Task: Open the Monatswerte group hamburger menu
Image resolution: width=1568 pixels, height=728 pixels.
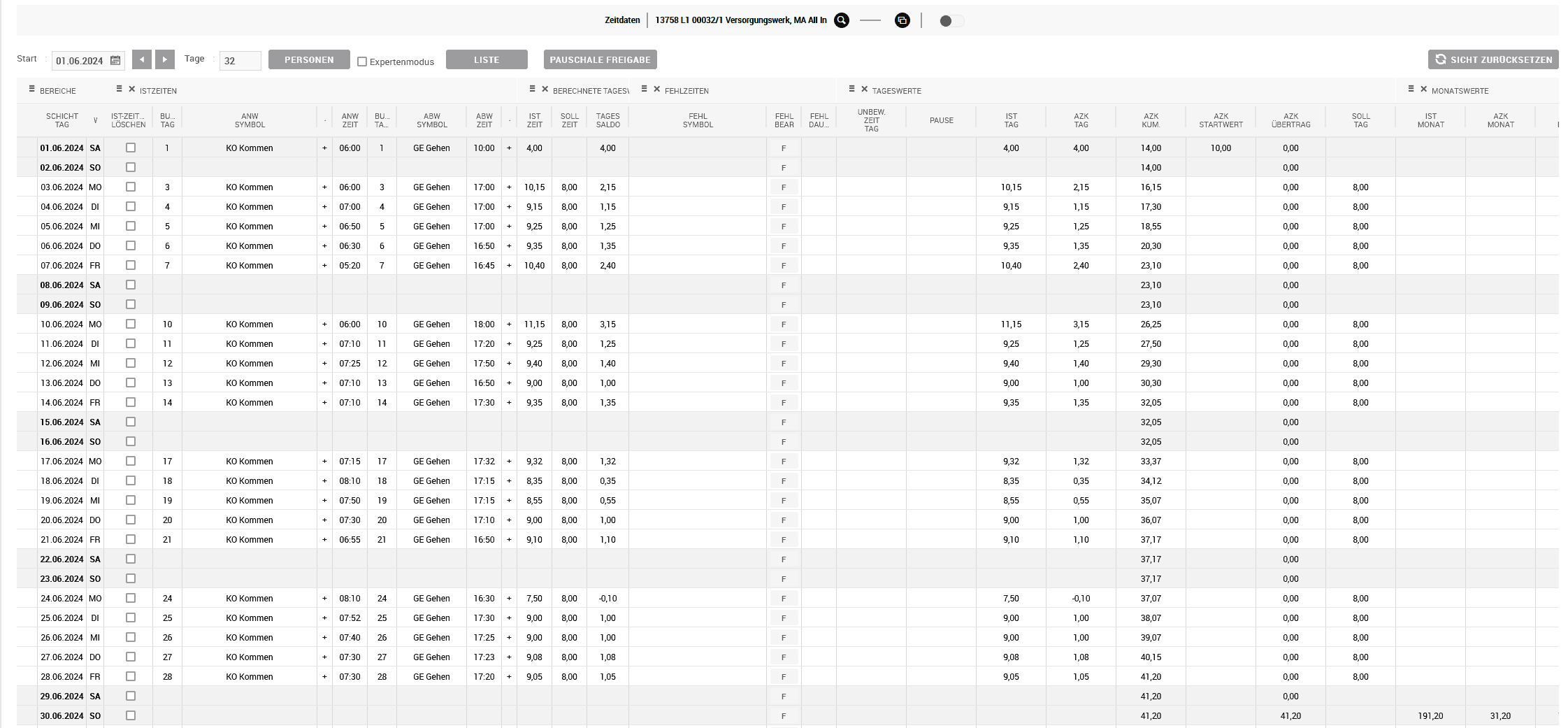Action: (1411, 90)
